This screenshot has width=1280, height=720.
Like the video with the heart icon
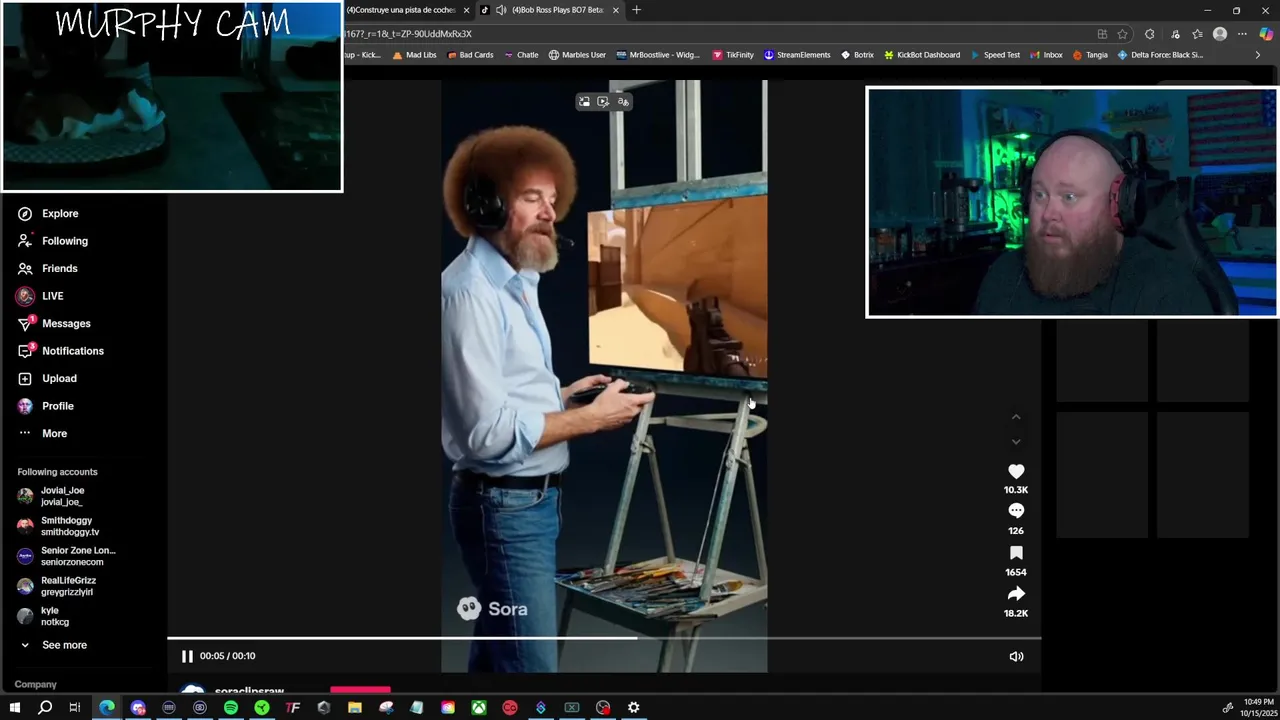[1016, 471]
